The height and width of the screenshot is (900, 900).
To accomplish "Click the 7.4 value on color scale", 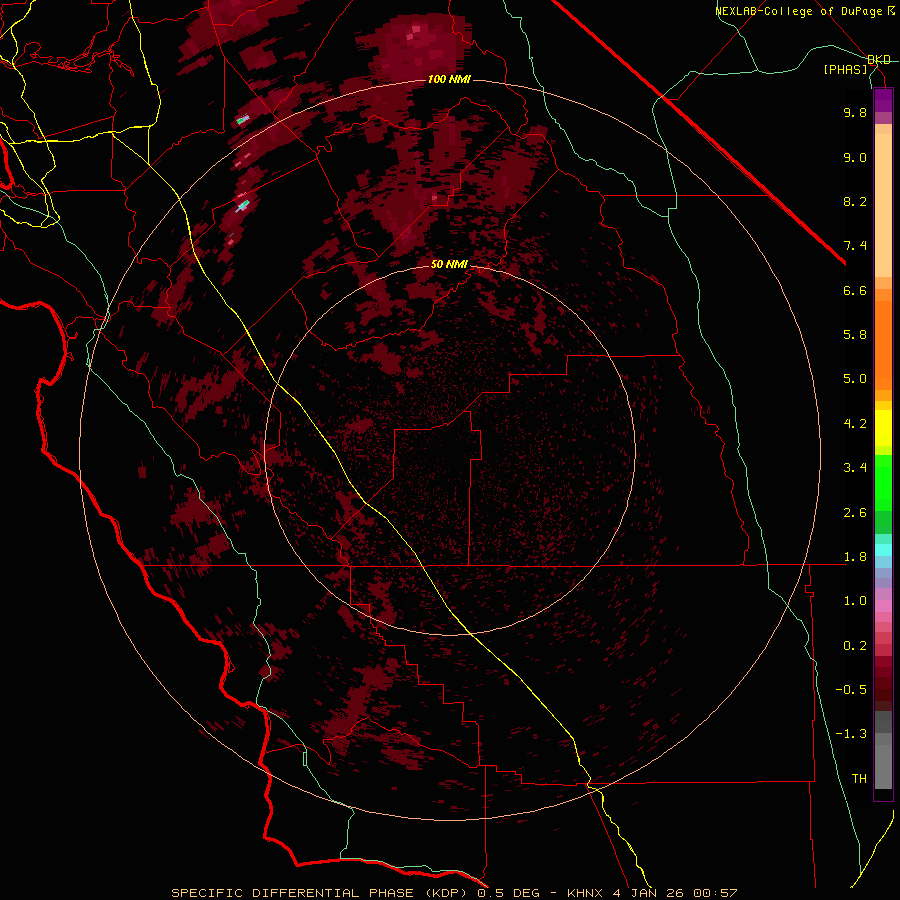I will pyautogui.click(x=855, y=246).
